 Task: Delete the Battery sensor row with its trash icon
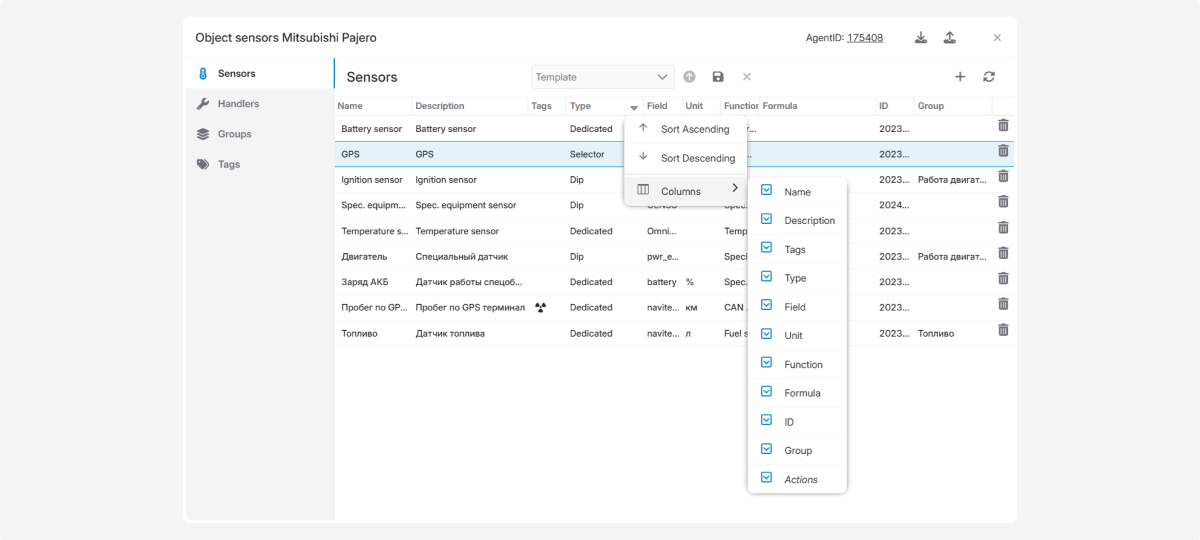tap(1003, 125)
